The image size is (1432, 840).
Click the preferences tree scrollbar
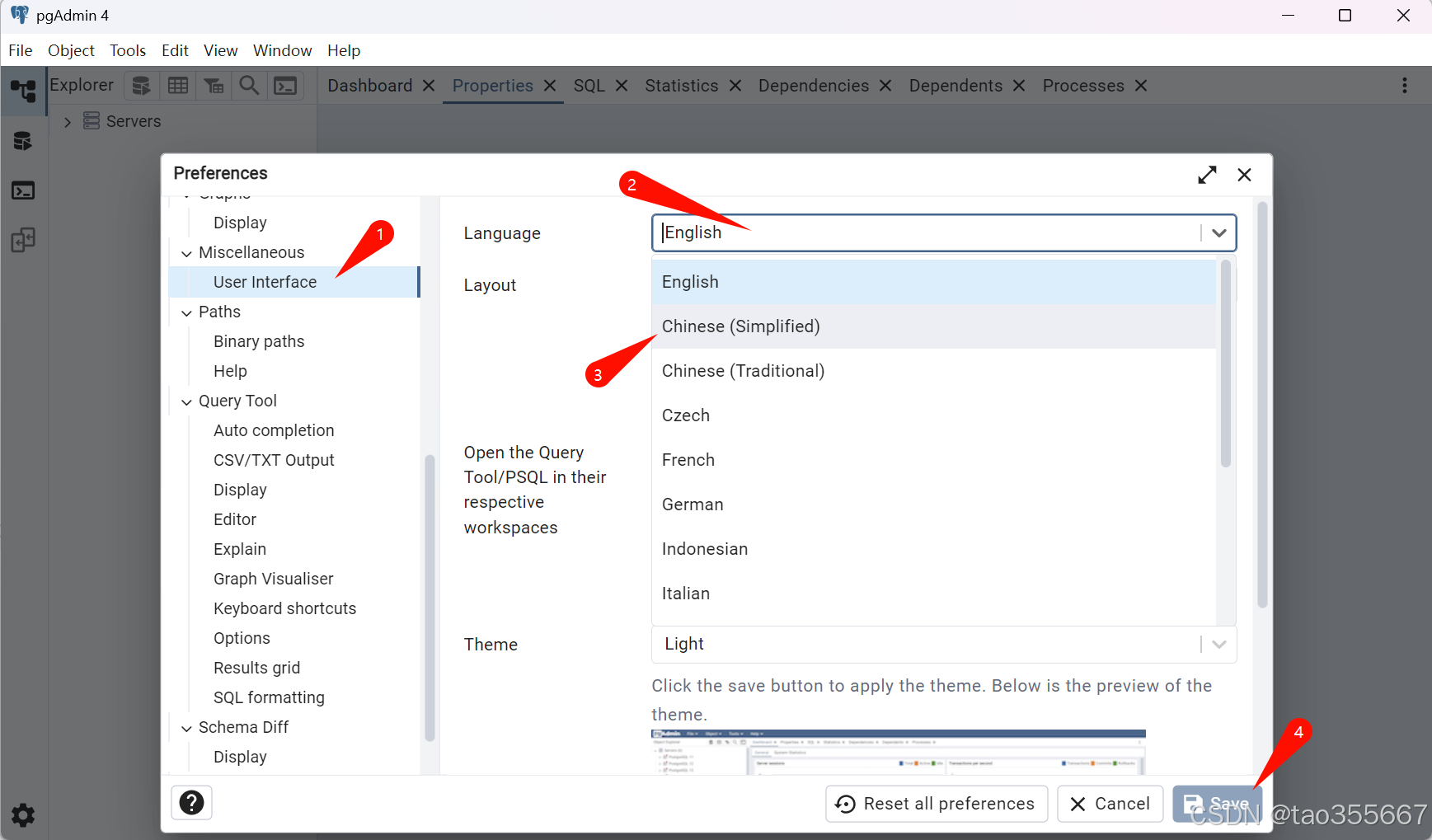pyautogui.click(x=430, y=598)
